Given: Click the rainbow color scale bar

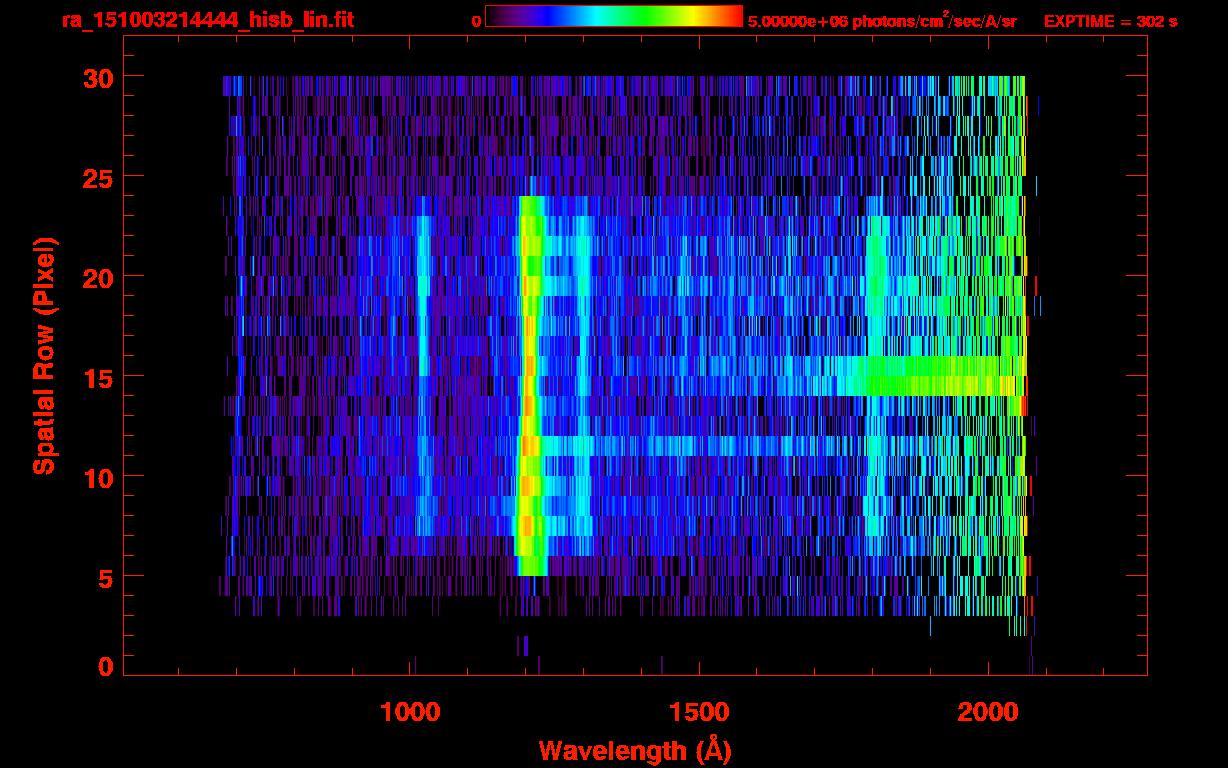Looking at the screenshot, I should coord(613,16).
